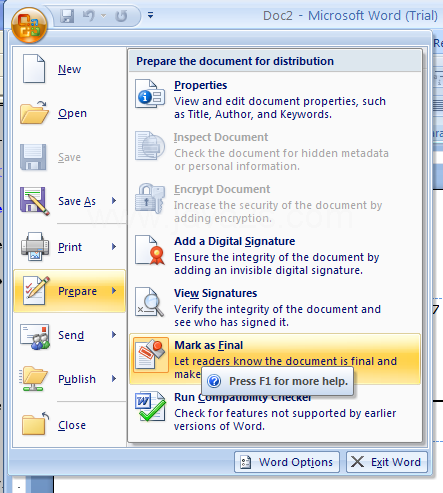
Task: Click the greyed Save floppy icon in menu
Action: coord(33,157)
